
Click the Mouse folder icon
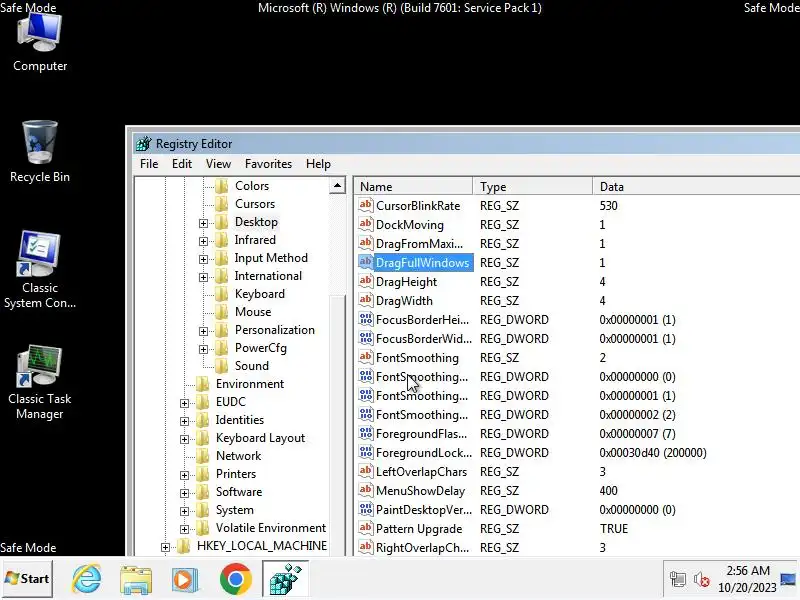click(222, 312)
